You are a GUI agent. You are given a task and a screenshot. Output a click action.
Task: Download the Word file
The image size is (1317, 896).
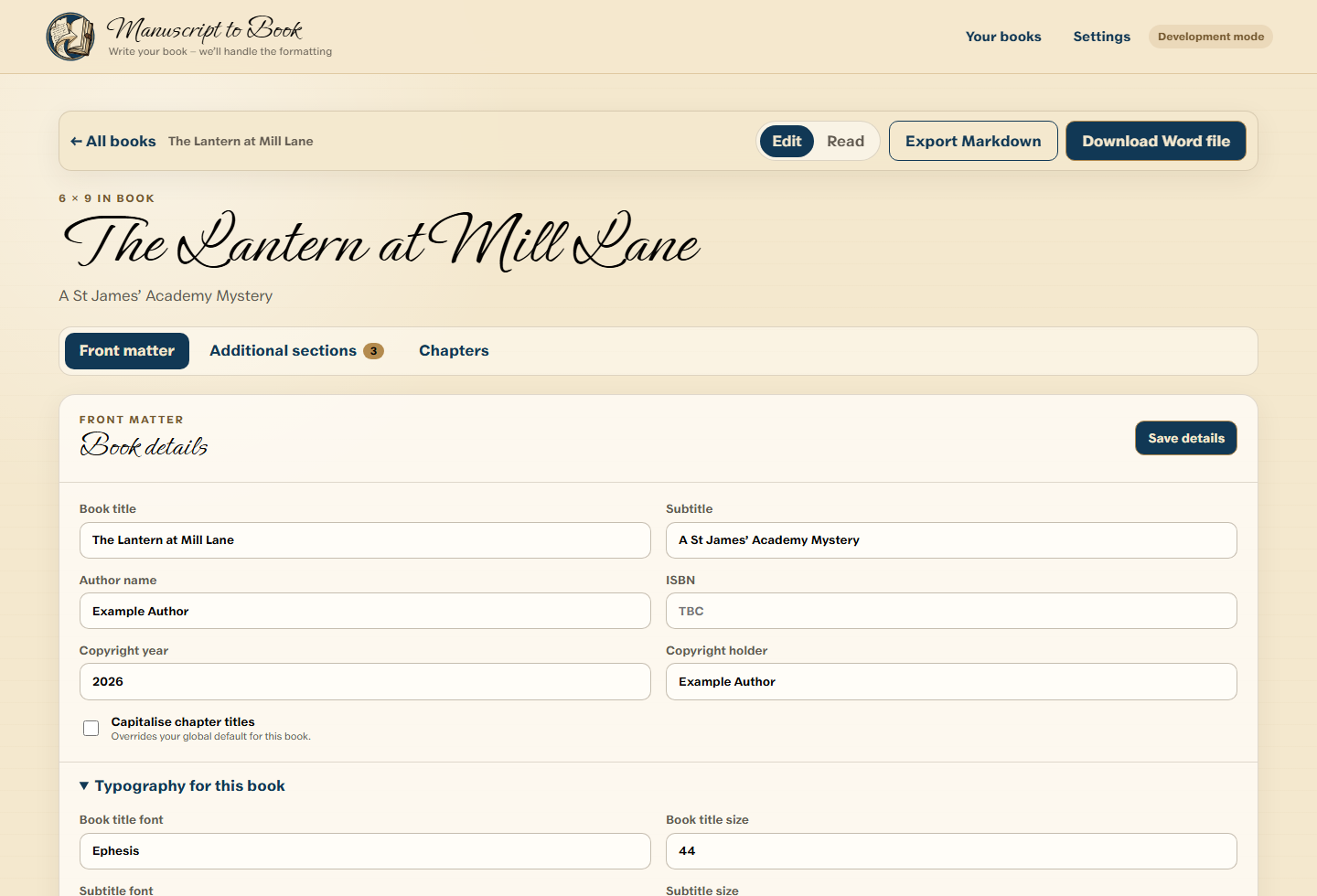click(1156, 141)
